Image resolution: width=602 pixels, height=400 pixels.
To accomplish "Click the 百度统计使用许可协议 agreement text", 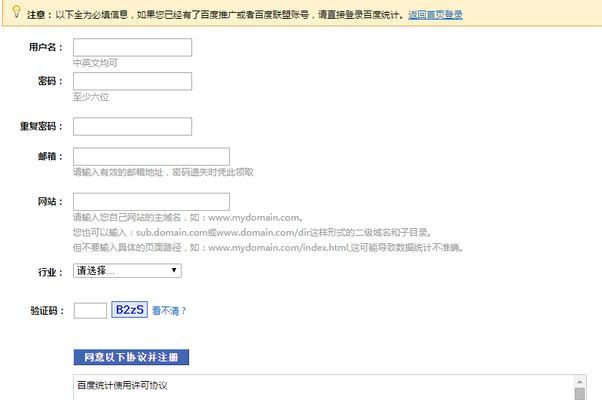I will pos(122,385).
